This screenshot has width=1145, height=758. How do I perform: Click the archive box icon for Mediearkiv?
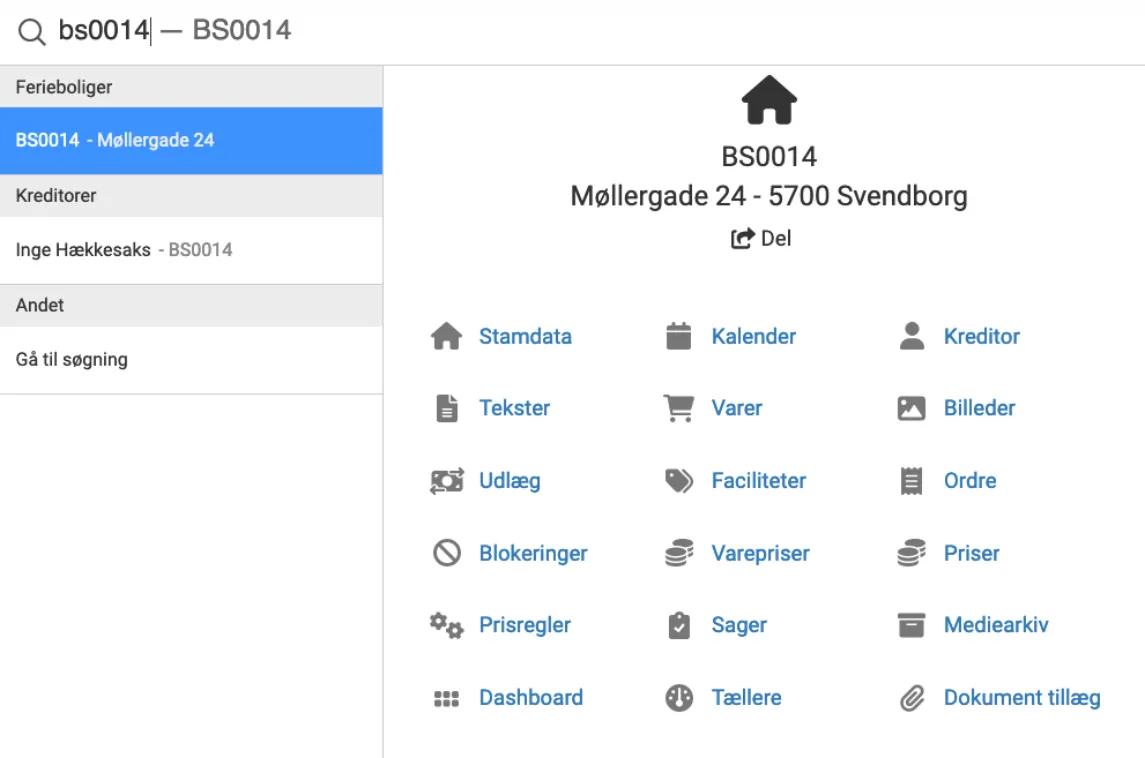(x=911, y=626)
